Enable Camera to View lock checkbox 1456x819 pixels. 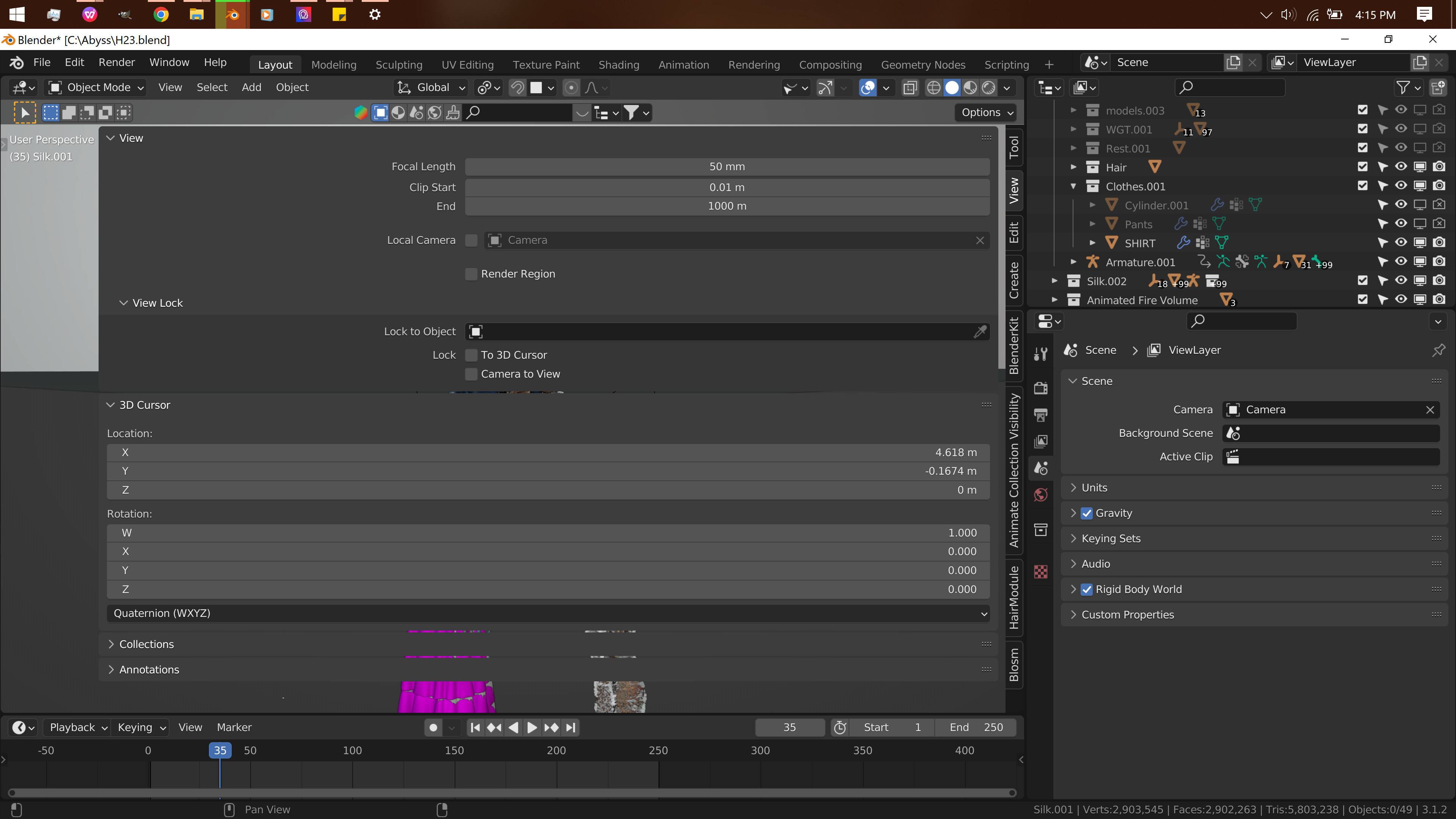coord(470,374)
